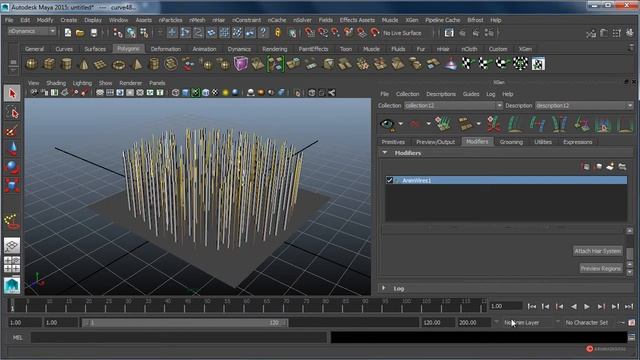Create a polygon cylinder from shelf
640x360 pixels.
tap(66, 64)
